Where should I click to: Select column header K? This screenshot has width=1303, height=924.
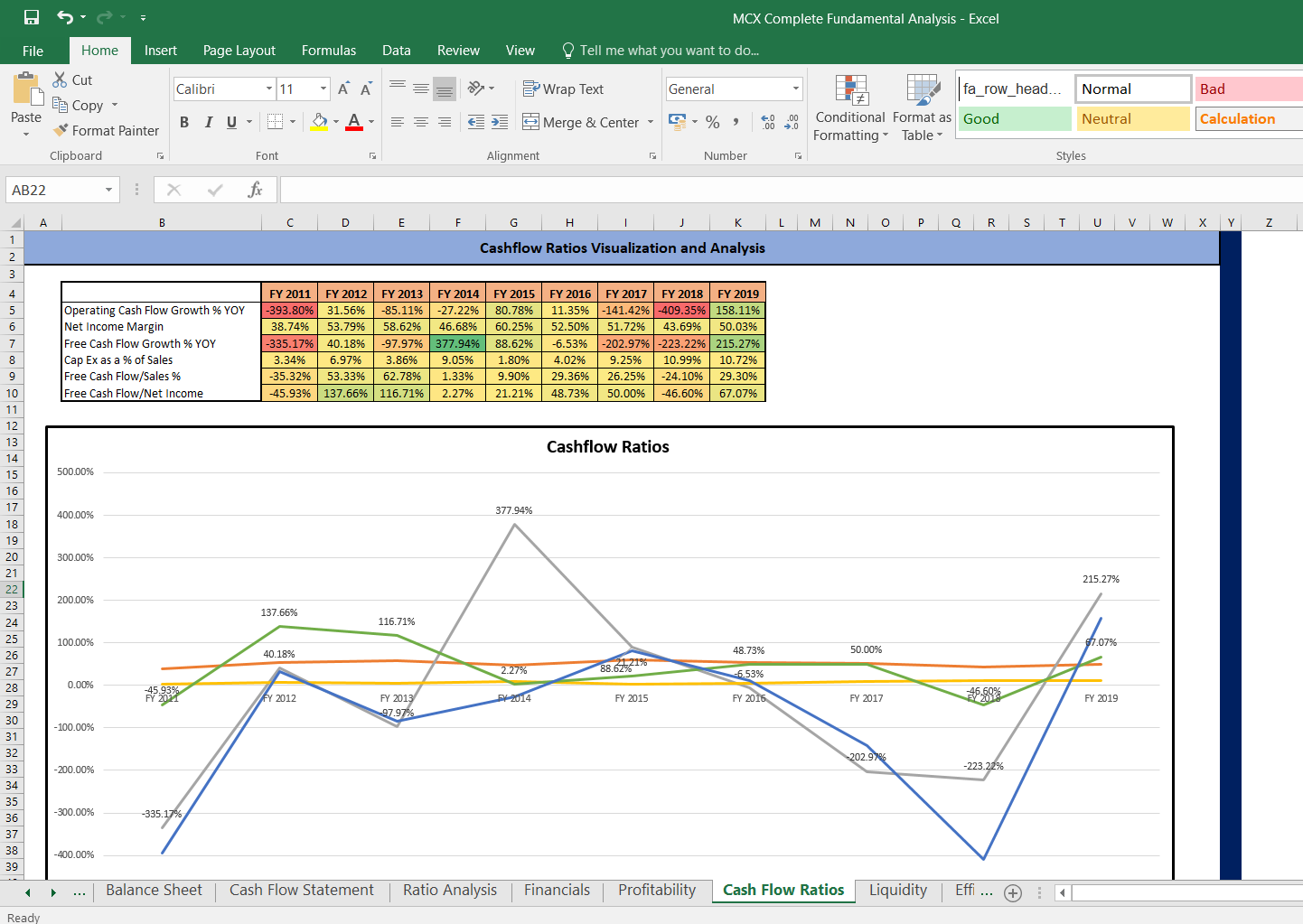pyautogui.click(x=738, y=222)
